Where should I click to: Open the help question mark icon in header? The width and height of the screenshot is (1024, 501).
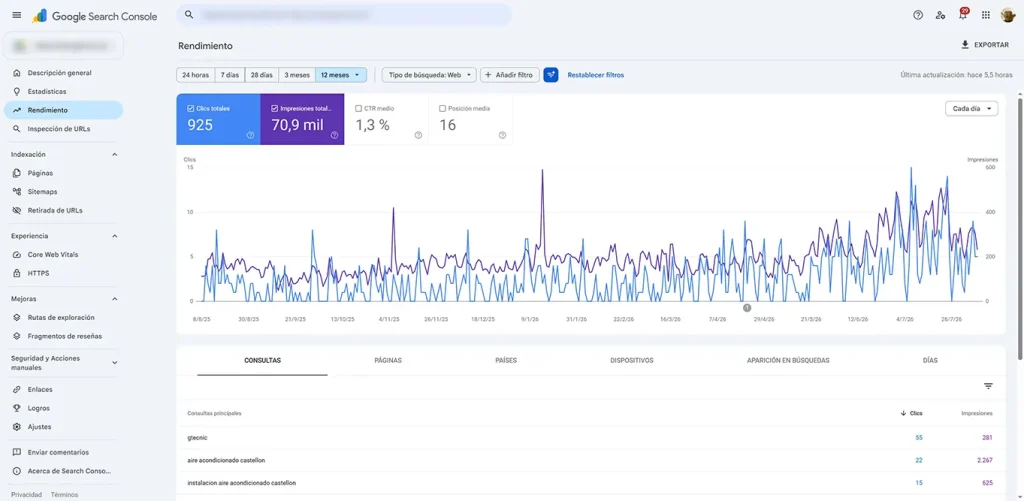918,15
